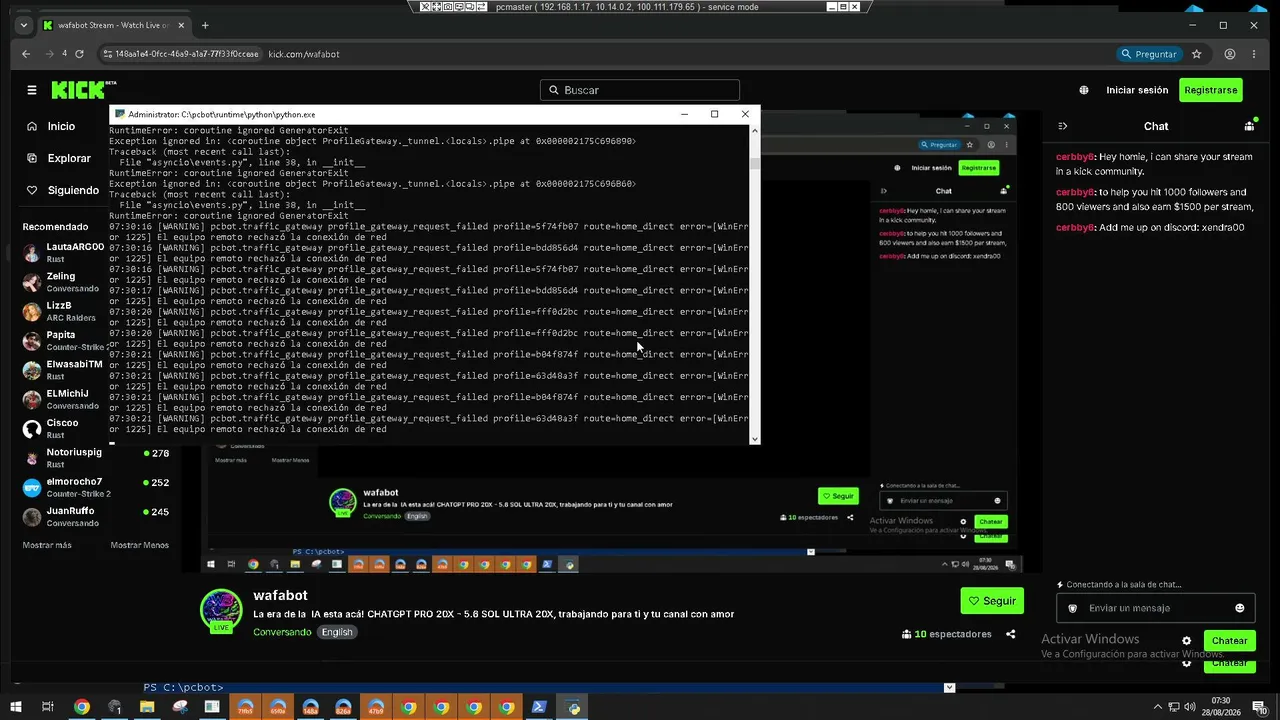This screenshot has width=1280, height=720.
Task: Click Iniciar sesión
Action: (1137, 90)
